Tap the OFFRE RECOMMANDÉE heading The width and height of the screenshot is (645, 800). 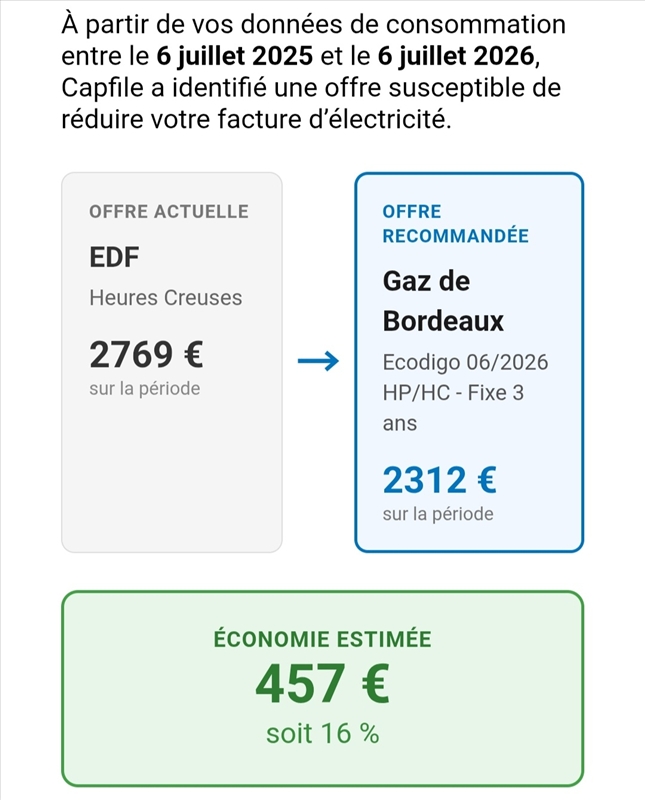456,223
